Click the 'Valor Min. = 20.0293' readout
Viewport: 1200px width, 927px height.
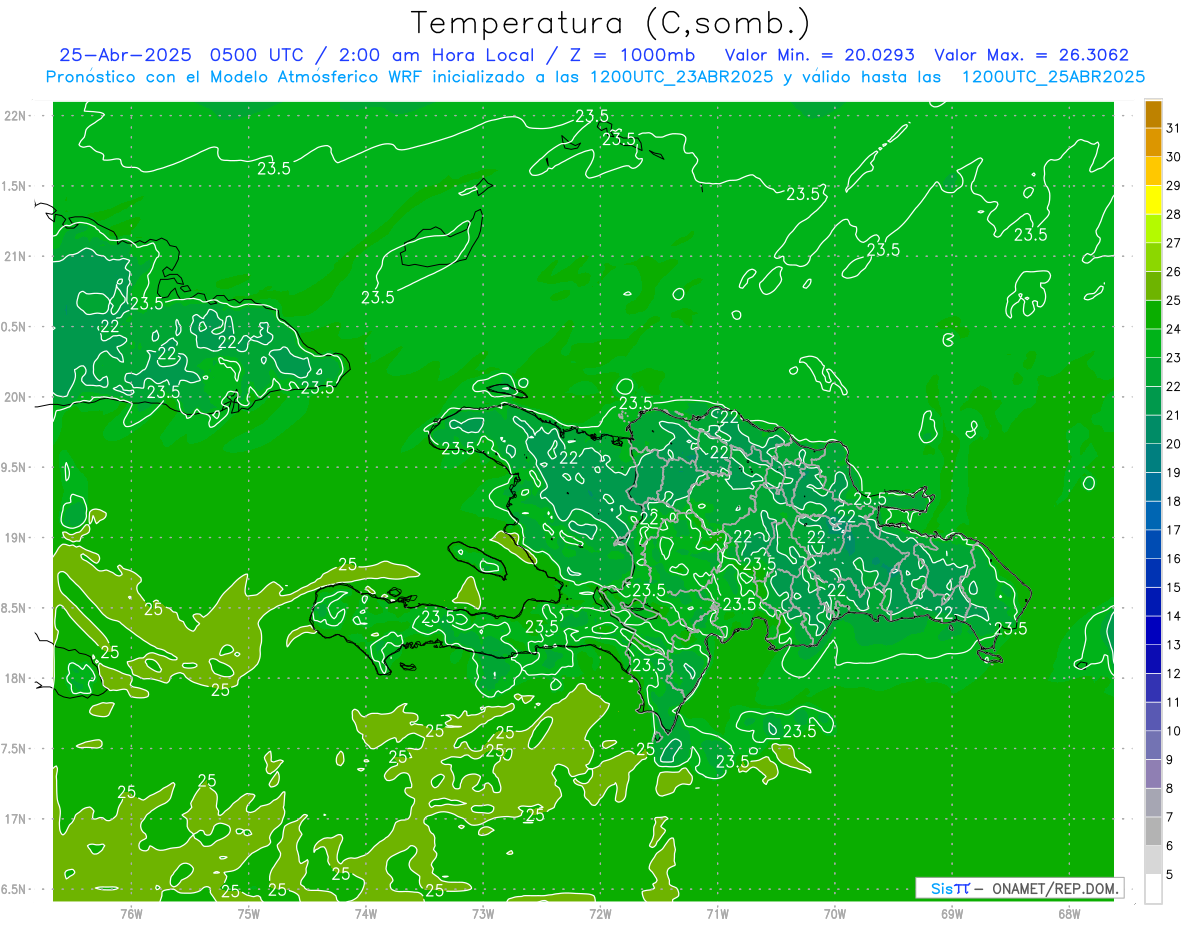[819, 55]
